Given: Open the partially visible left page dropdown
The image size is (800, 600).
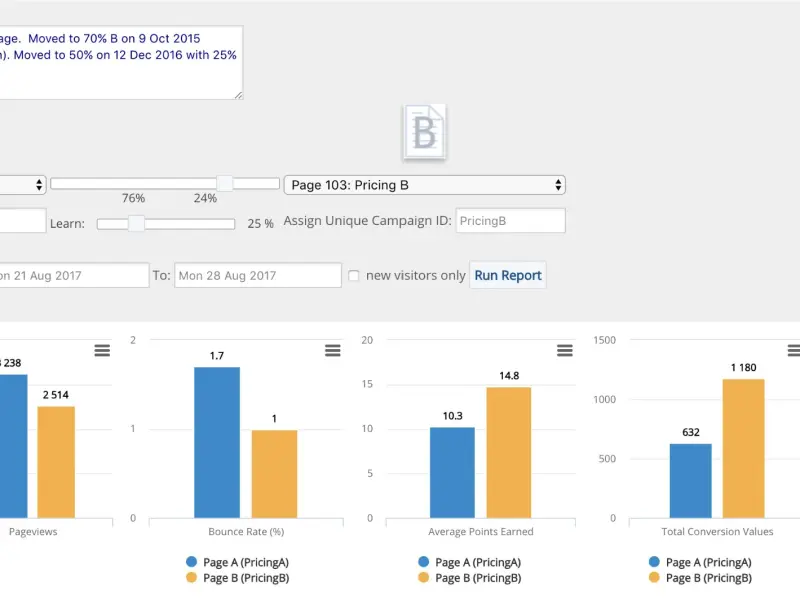Looking at the screenshot, I should click(22, 185).
